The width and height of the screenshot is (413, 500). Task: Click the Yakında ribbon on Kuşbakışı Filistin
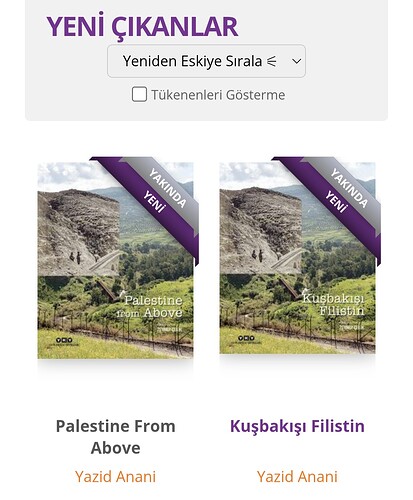[349, 188]
